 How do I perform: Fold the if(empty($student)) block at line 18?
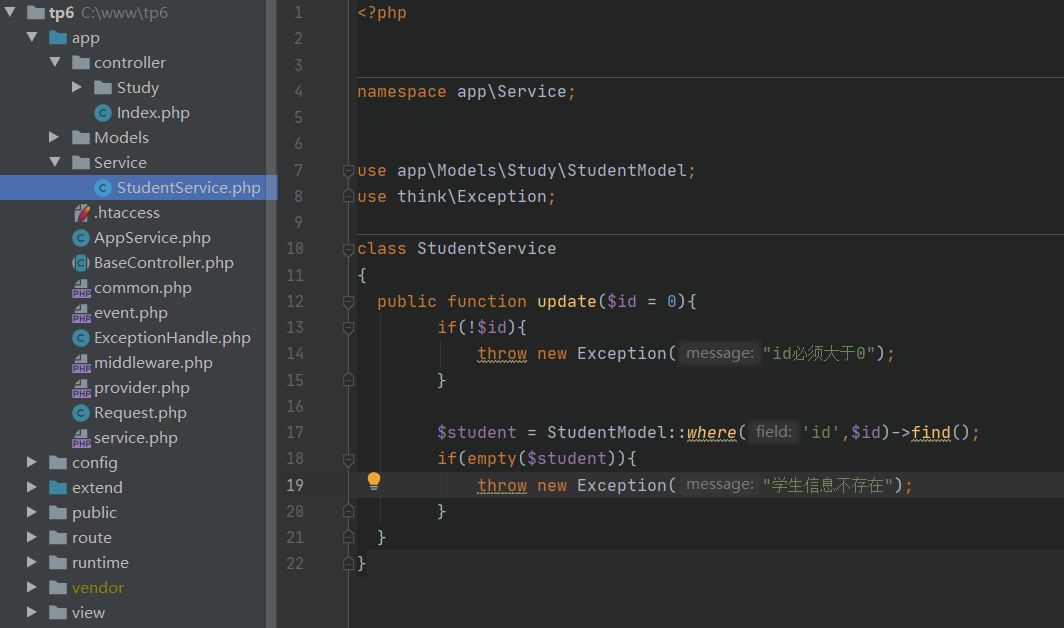tap(348, 459)
